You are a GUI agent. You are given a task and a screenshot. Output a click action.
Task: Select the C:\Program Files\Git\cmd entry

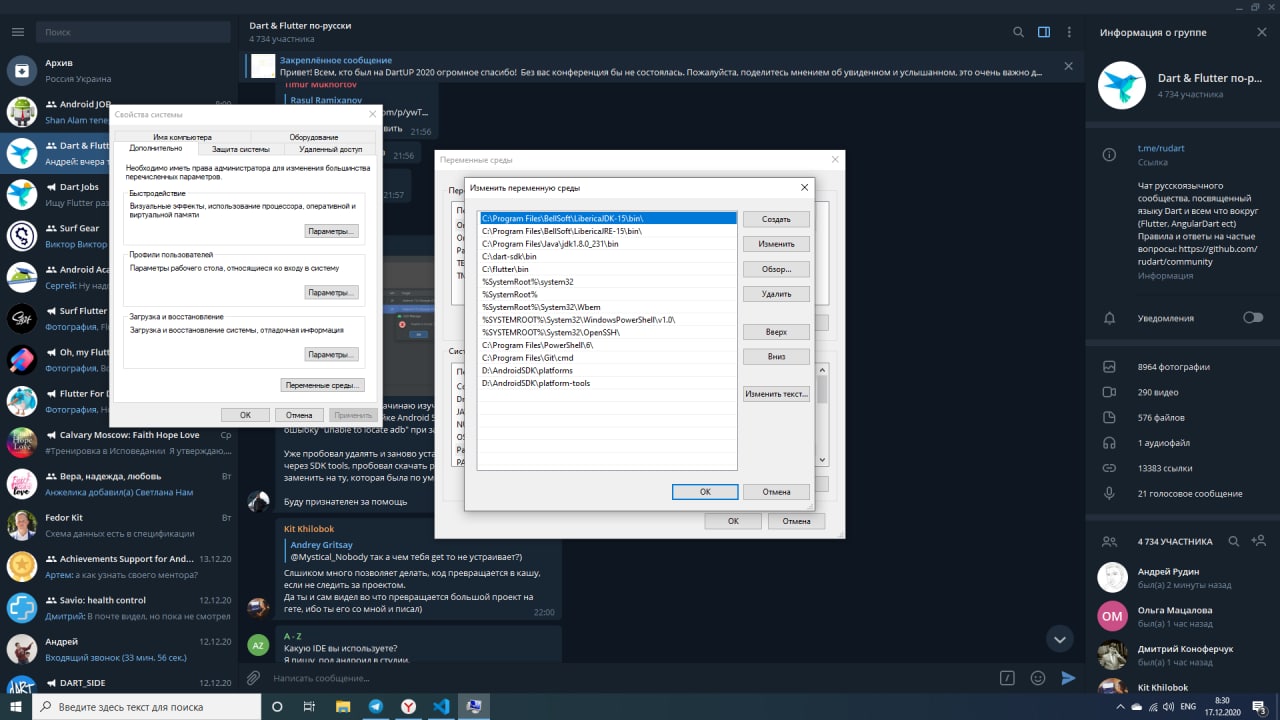coord(607,357)
